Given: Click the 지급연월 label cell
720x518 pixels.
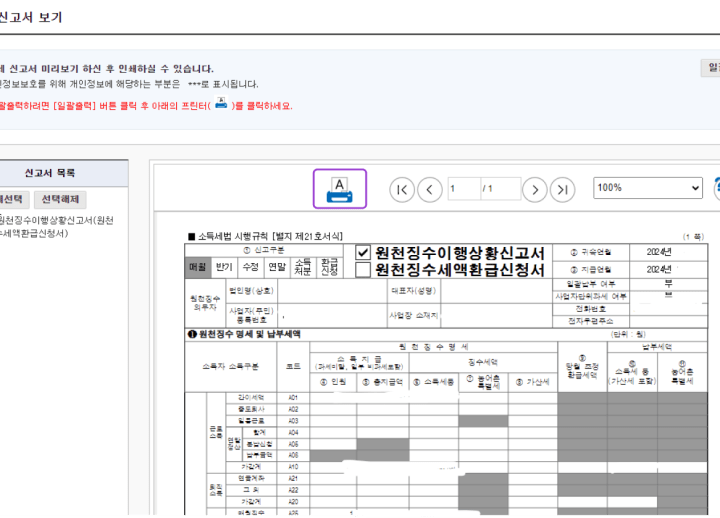Looking at the screenshot, I should 591,270.
